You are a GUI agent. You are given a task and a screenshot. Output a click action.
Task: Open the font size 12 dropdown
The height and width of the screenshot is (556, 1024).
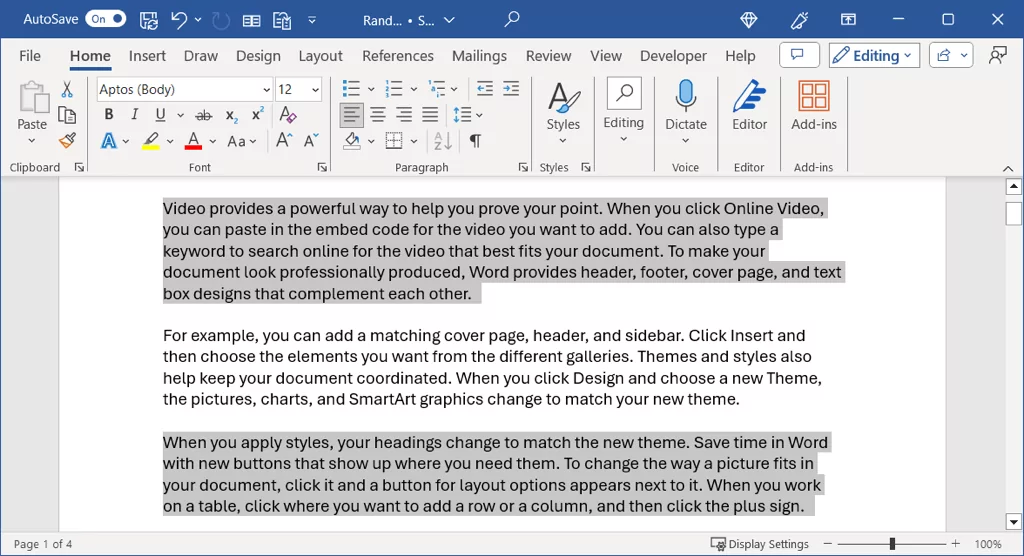(x=315, y=90)
